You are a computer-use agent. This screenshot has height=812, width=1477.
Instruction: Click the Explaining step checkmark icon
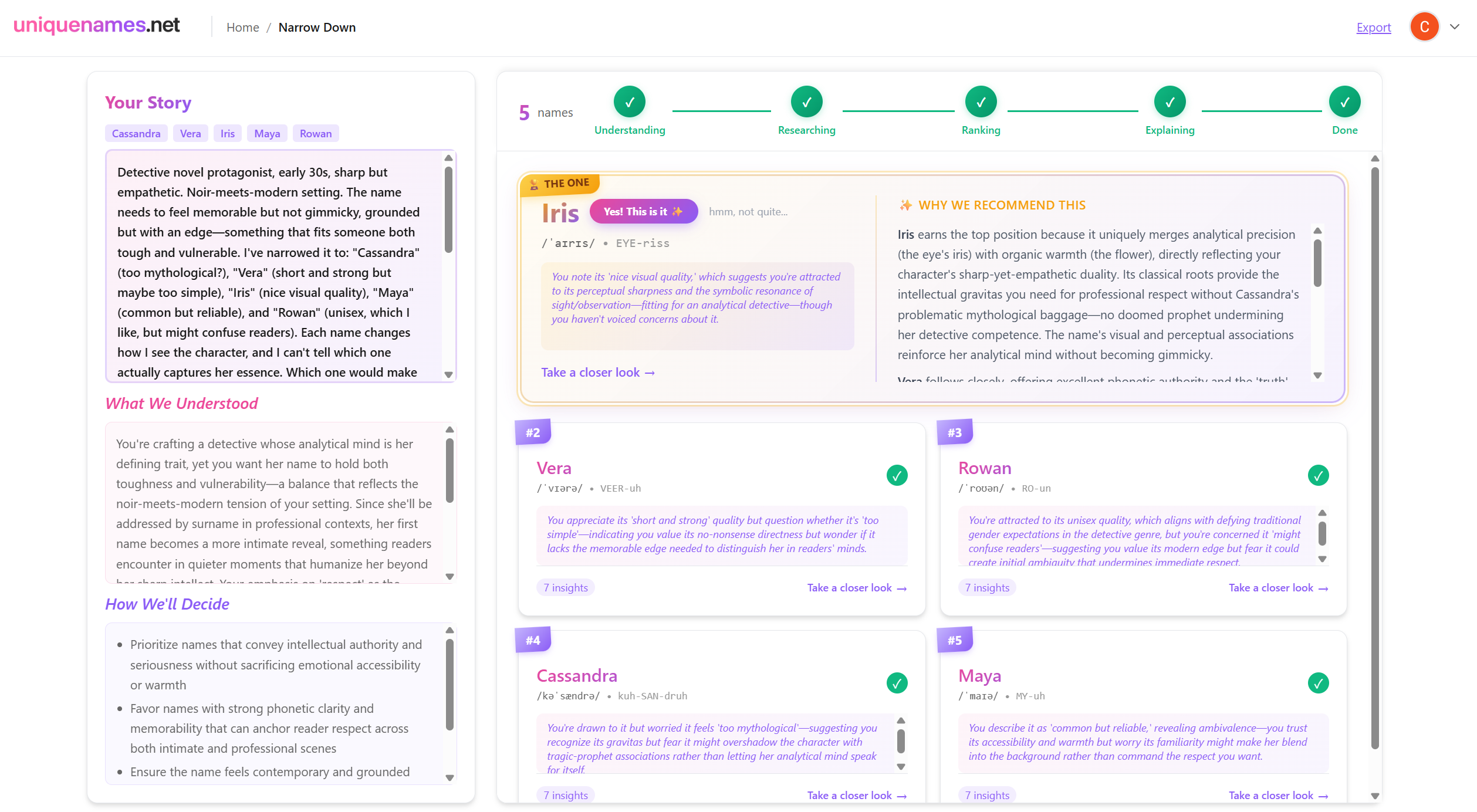click(1170, 102)
